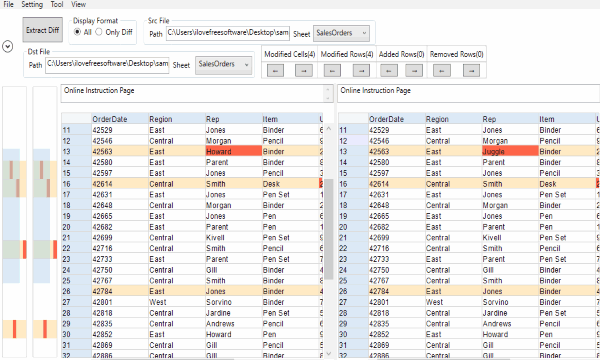Select the Only Diff radio option
The width and height of the screenshot is (600, 360).
click(x=99, y=32)
